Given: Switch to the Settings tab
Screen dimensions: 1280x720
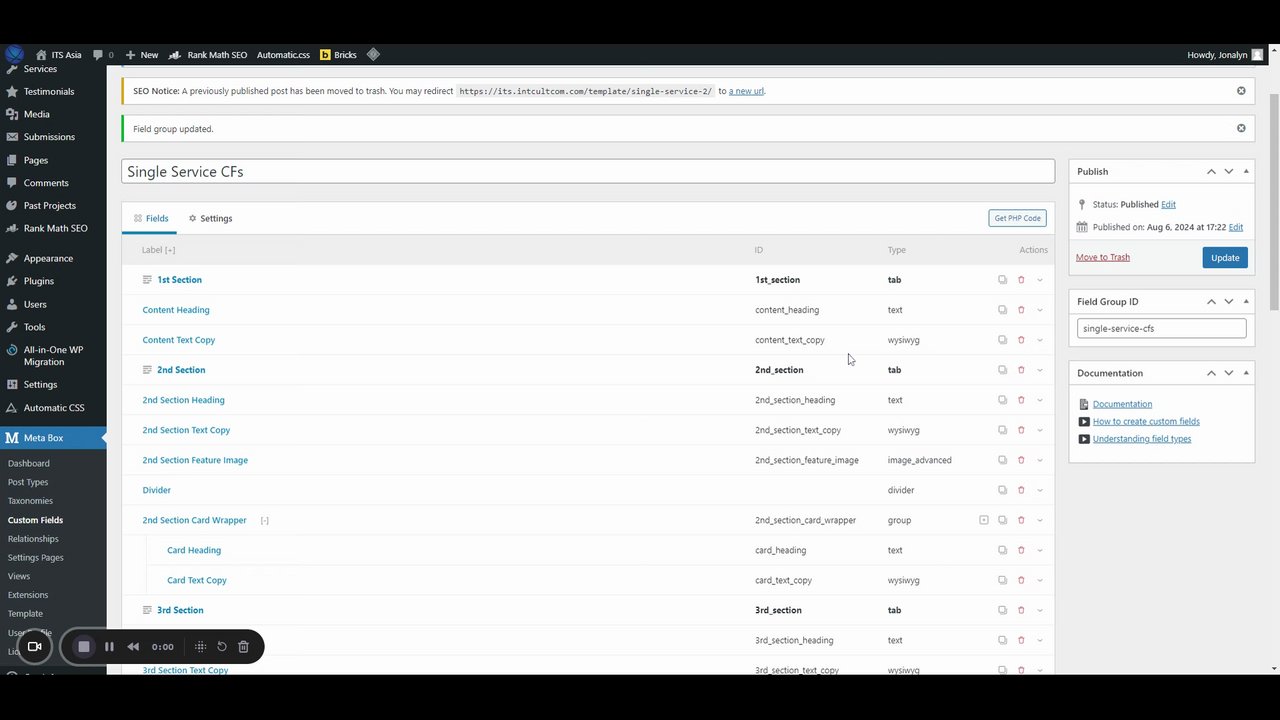Looking at the screenshot, I should click(x=210, y=218).
